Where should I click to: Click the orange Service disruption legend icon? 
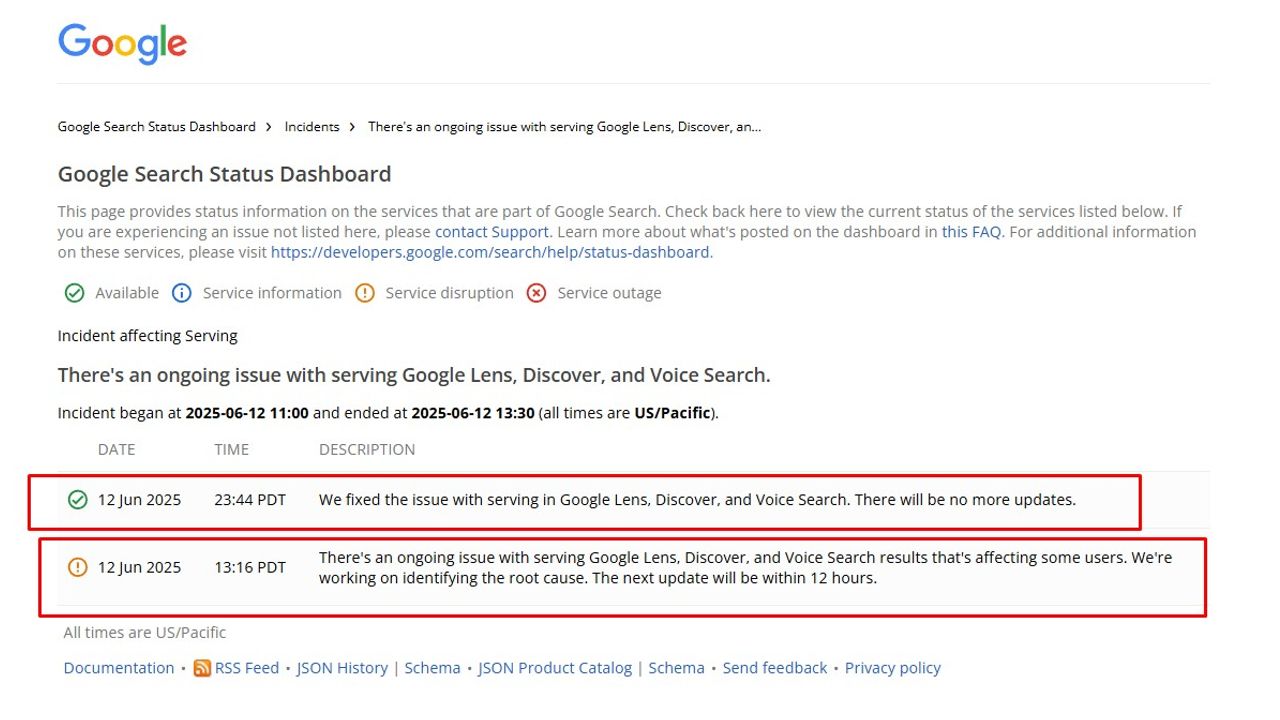(365, 293)
